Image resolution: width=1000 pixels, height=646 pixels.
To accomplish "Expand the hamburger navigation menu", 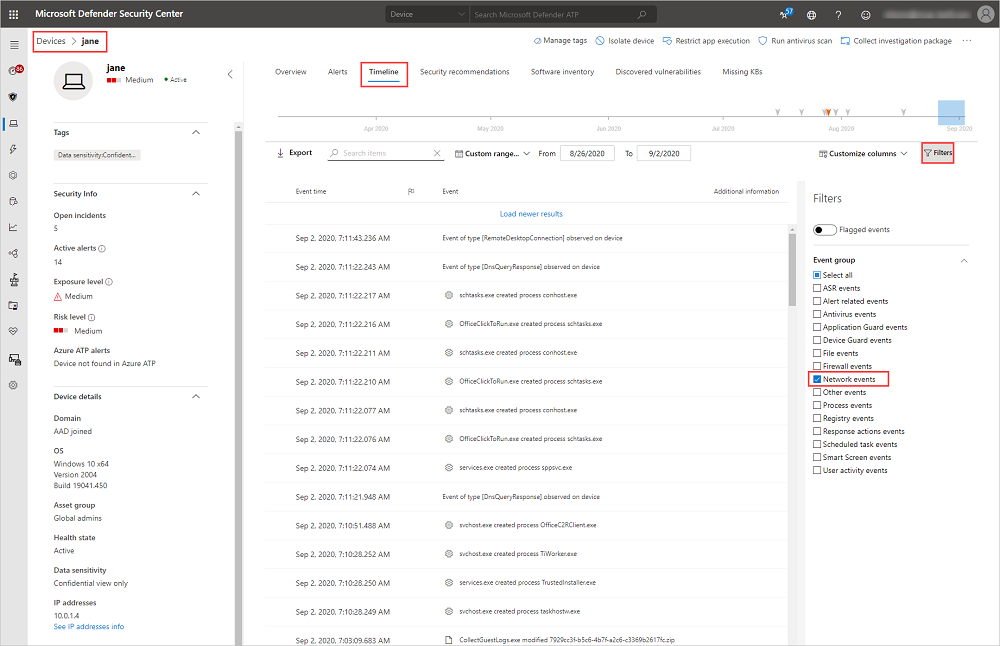I will pyautogui.click(x=14, y=45).
